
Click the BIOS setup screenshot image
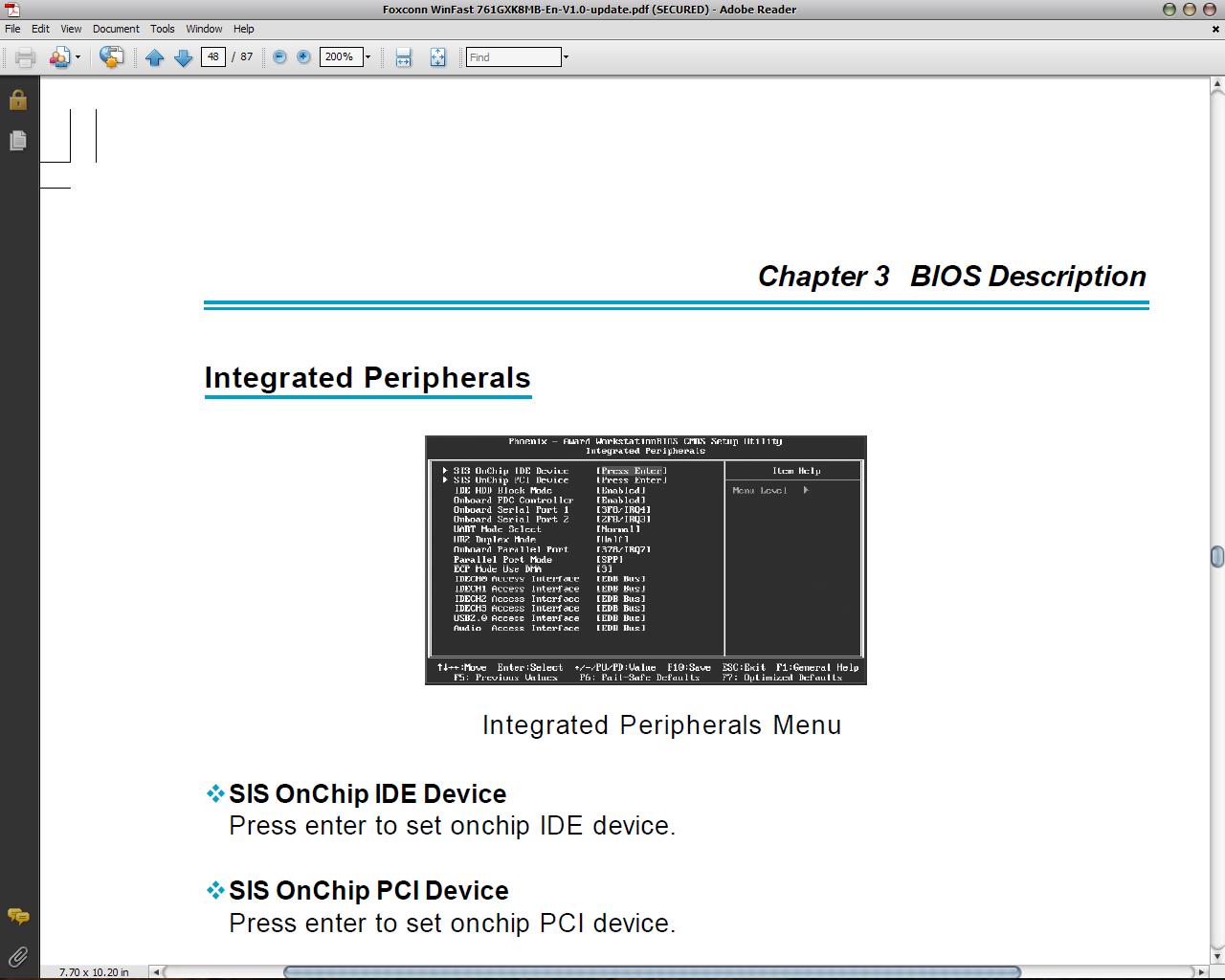coord(646,560)
